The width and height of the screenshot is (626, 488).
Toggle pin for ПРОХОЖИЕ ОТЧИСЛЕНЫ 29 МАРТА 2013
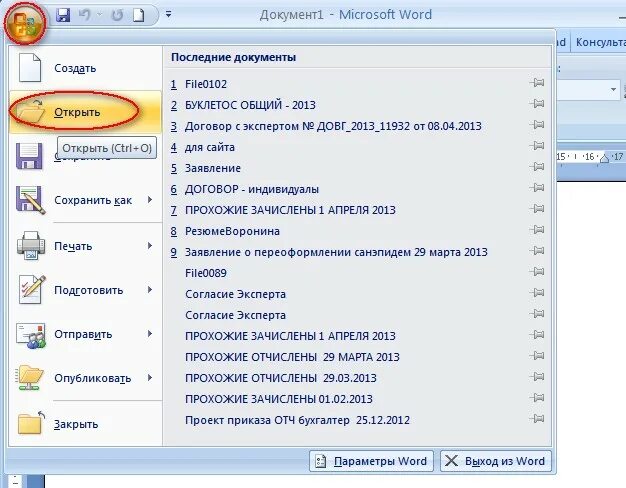point(537,356)
